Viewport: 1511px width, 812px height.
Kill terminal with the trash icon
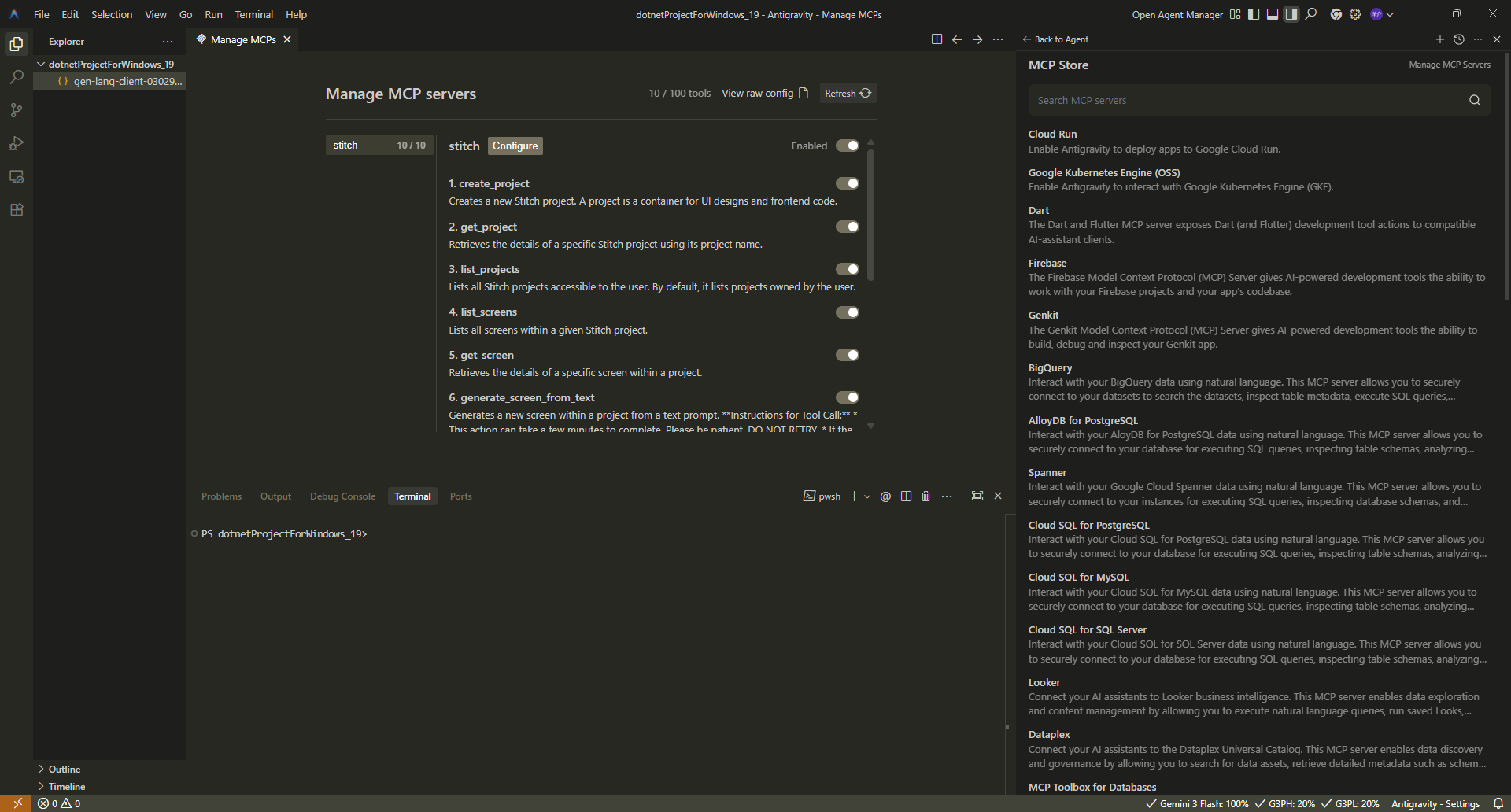click(x=925, y=496)
